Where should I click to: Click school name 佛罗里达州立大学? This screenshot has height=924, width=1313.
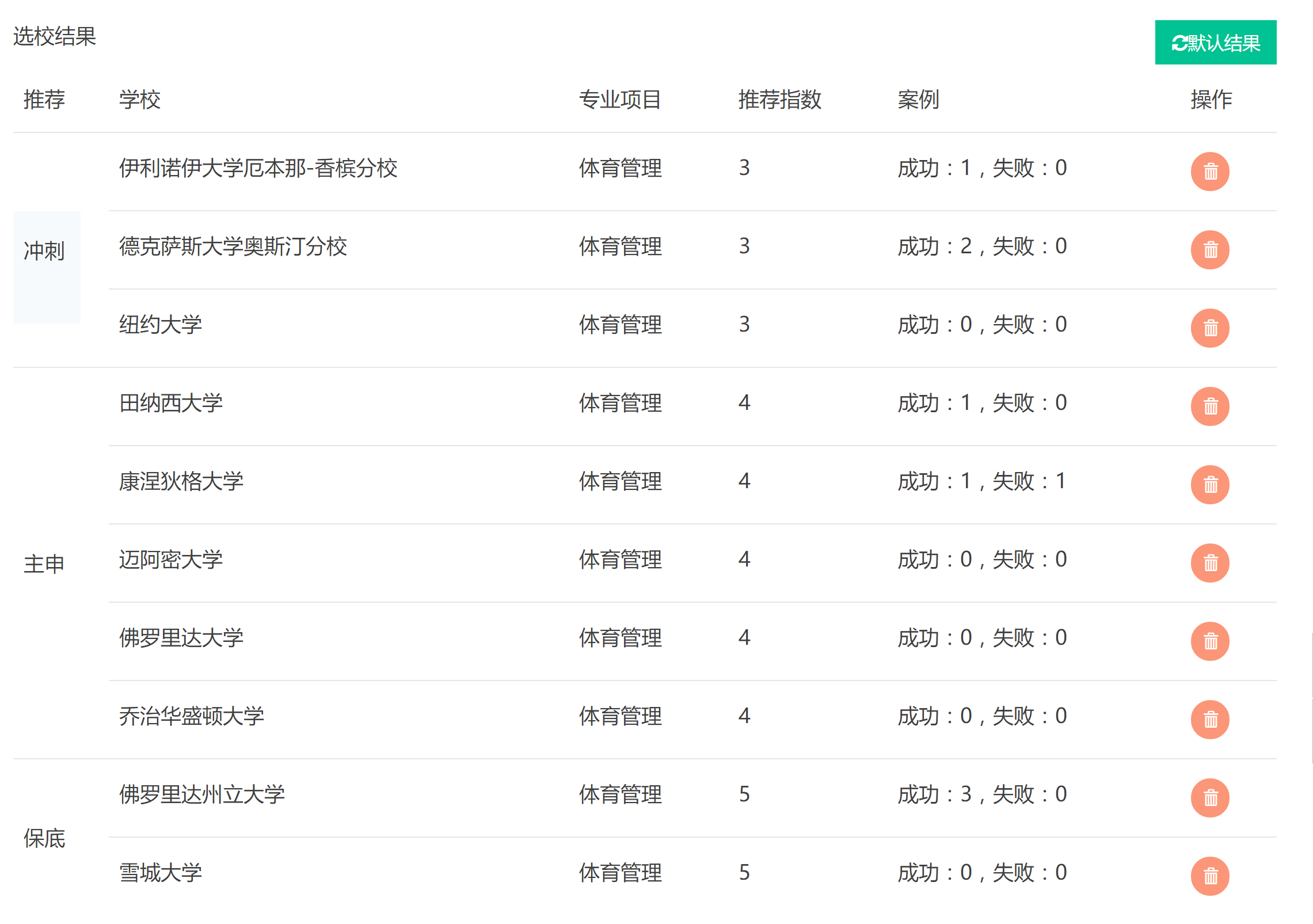[202, 794]
